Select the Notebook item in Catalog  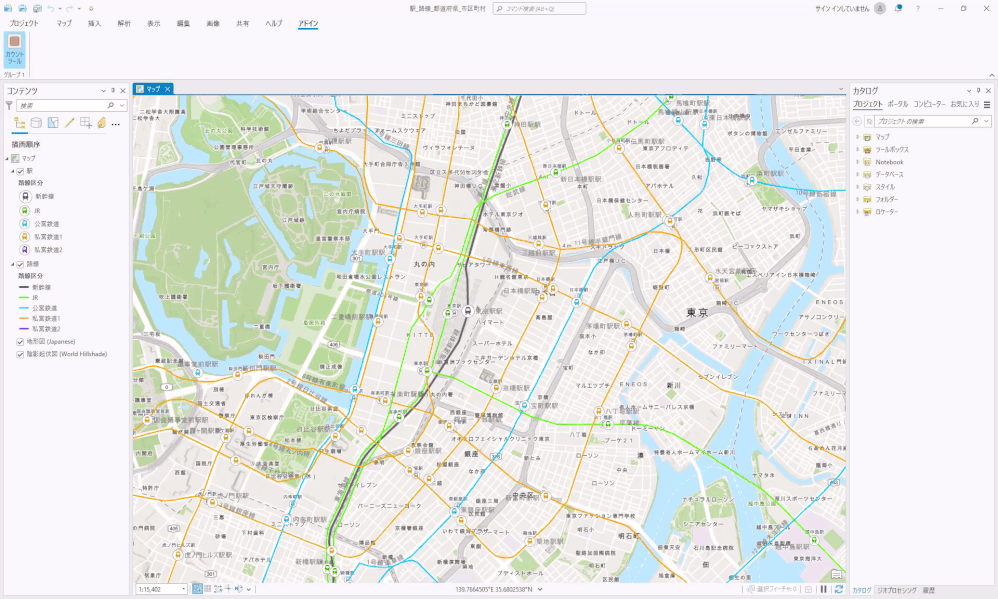(x=889, y=162)
